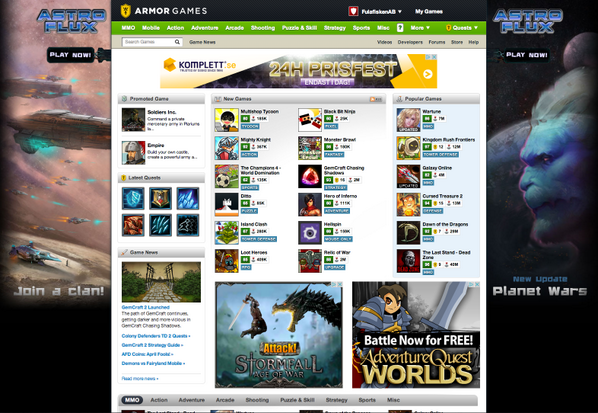598x413 pixels.
Task: Open the question mark random game icon
Action: (400, 28)
